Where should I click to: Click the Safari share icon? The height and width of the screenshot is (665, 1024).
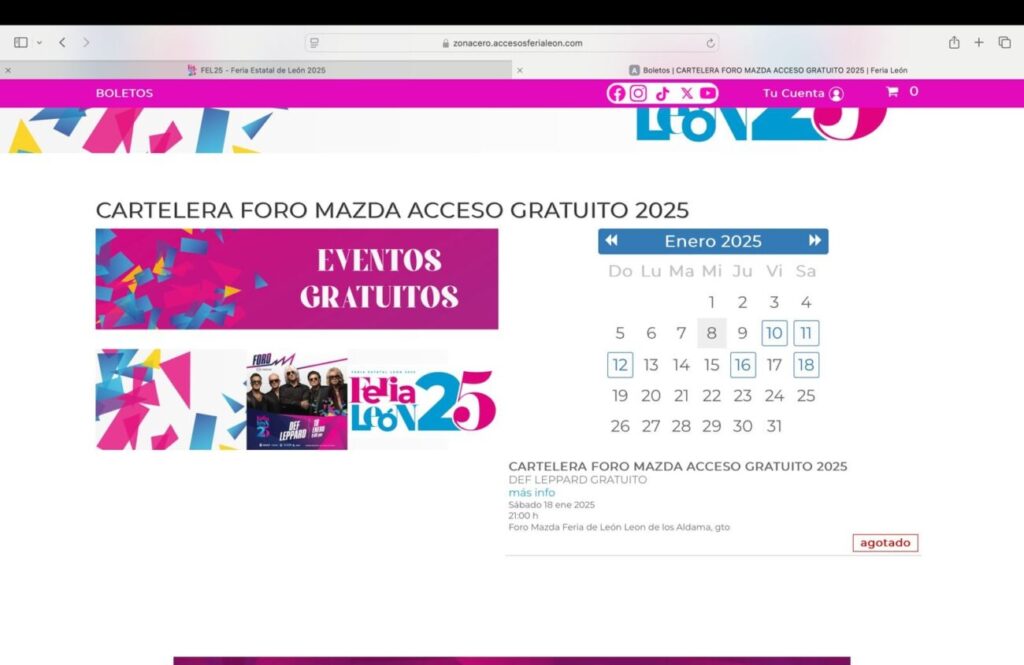tap(954, 42)
